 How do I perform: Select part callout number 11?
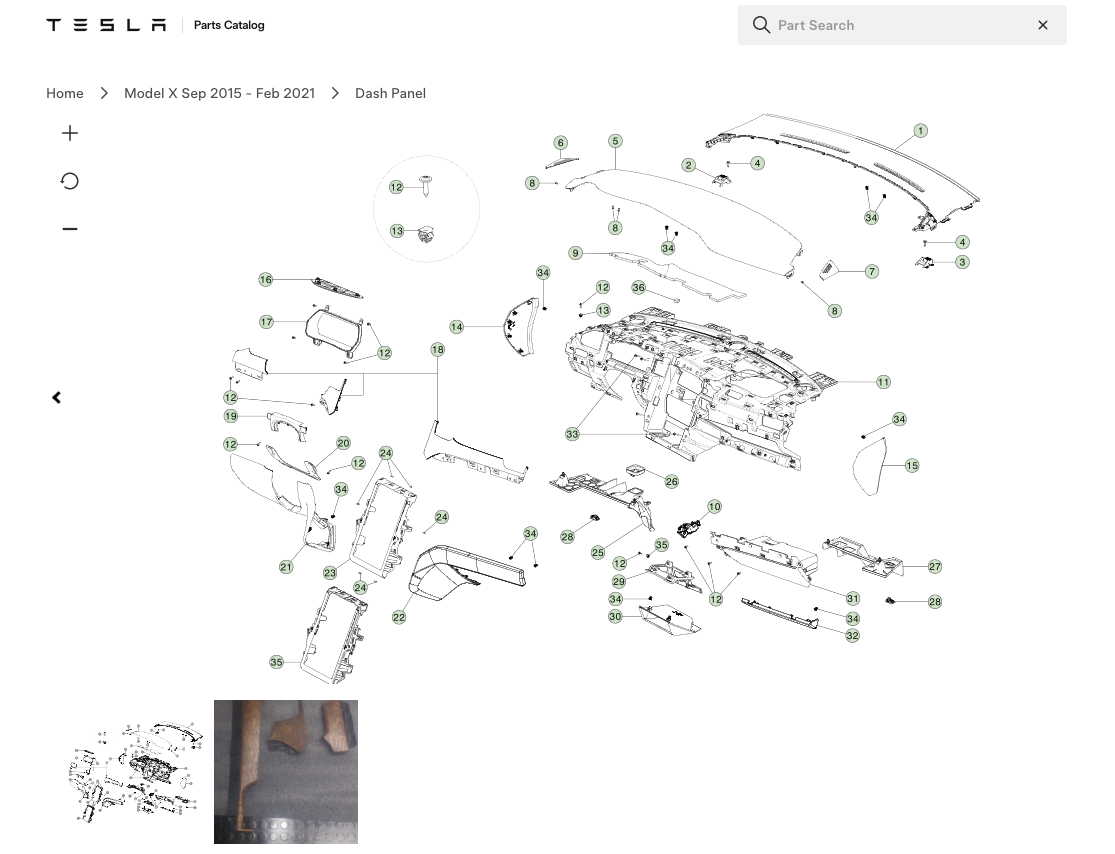pyautogui.click(x=883, y=382)
